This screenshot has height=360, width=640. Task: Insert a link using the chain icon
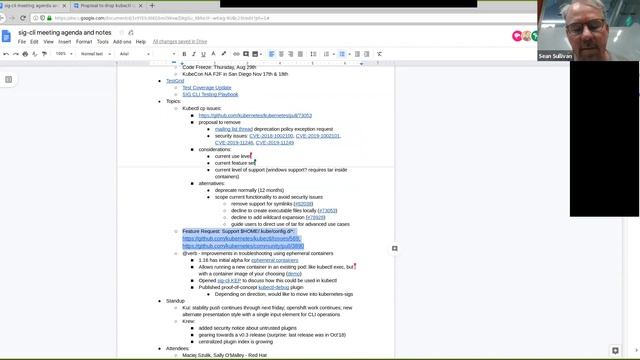pyautogui.click(x=236, y=54)
